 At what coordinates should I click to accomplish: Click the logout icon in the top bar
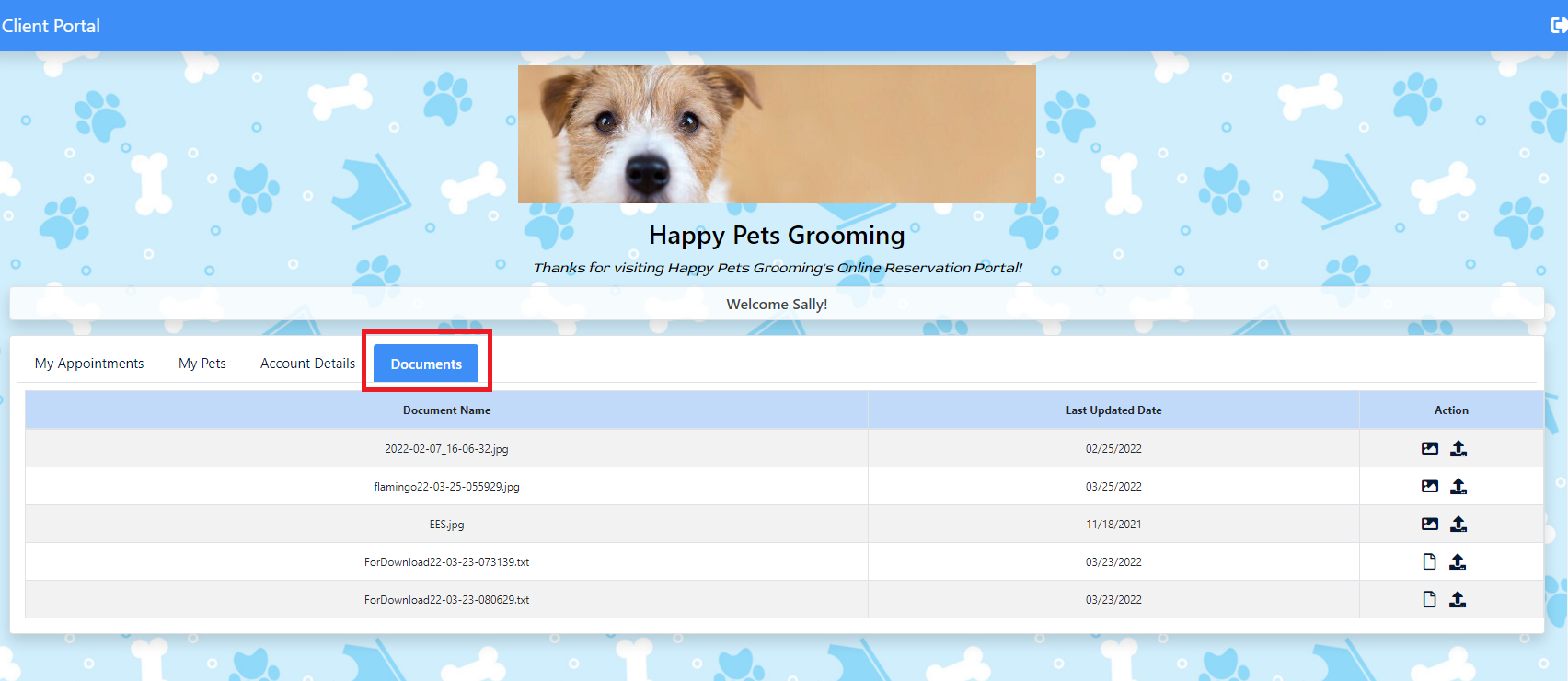1559,26
